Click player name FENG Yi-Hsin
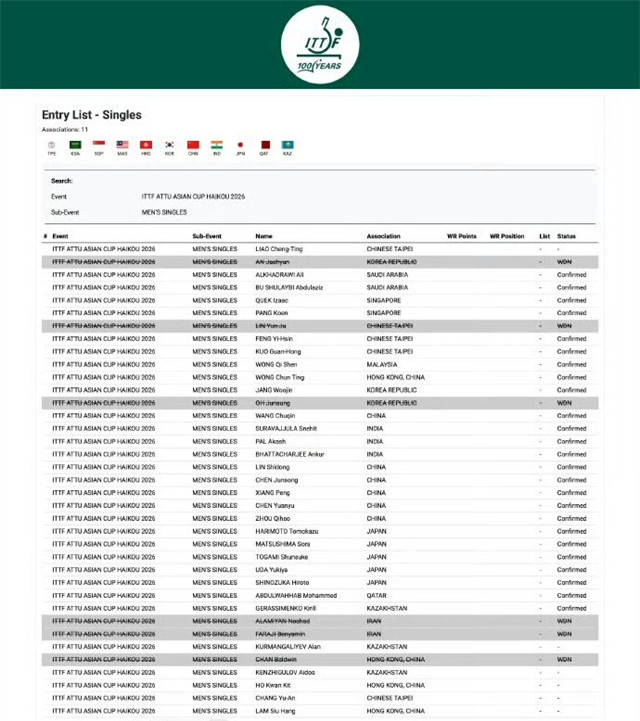The height and width of the screenshot is (721, 640). pos(274,338)
